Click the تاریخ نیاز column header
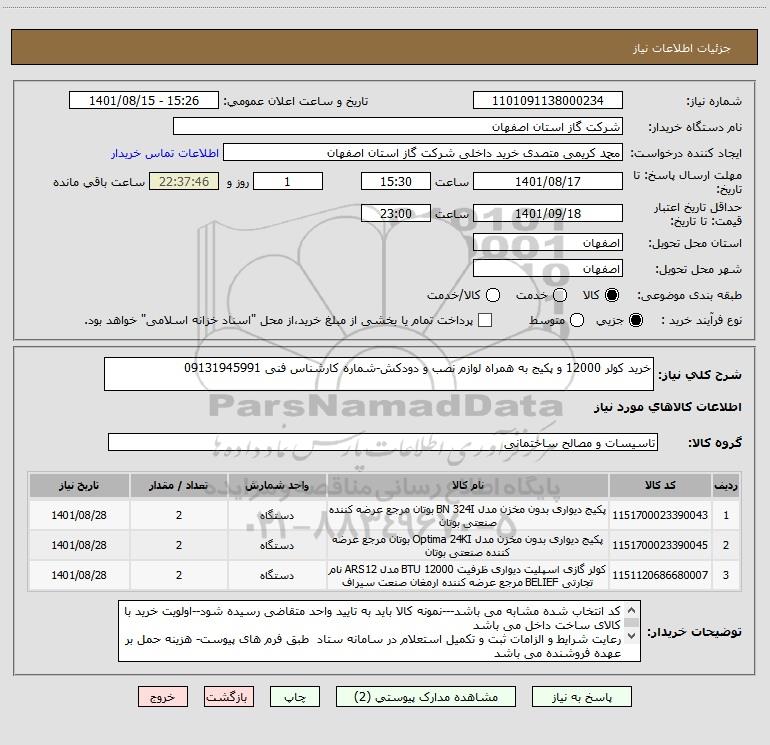Screen dimensions: 770x745 tap(79, 485)
